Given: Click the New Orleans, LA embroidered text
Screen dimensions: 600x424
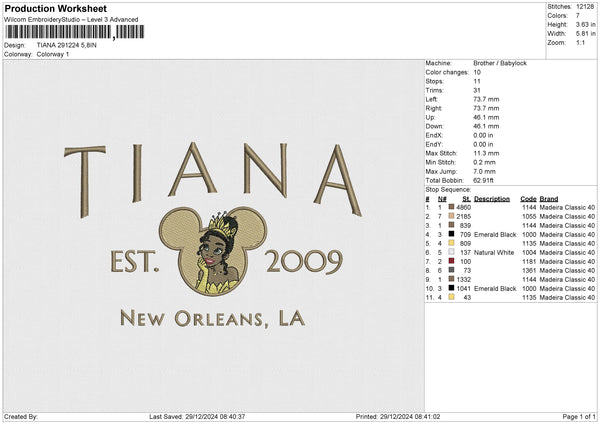Looking at the screenshot, I should (x=213, y=318).
